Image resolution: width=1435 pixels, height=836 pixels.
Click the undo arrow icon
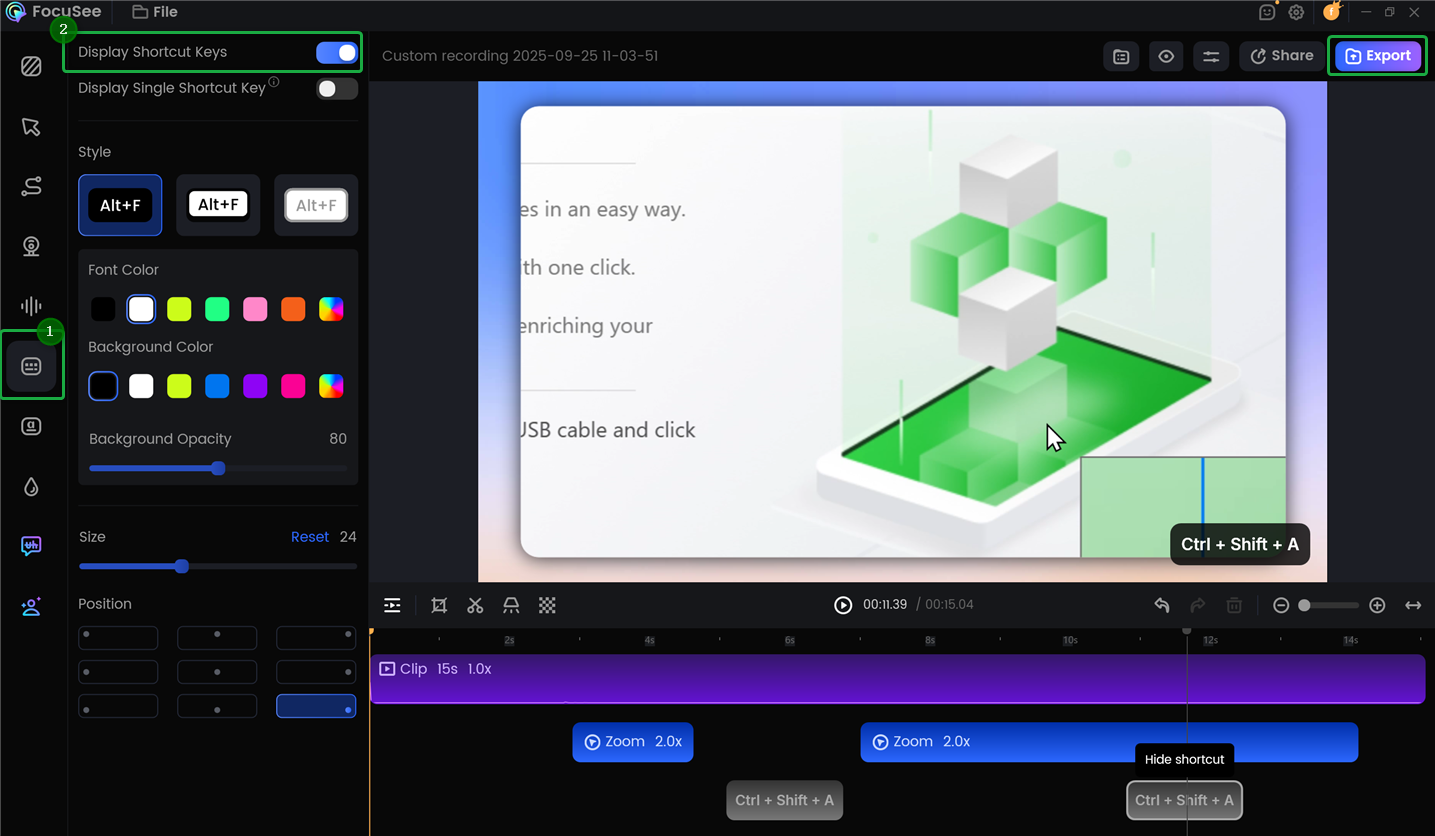pyautogui.click(x=1162, y=605)
